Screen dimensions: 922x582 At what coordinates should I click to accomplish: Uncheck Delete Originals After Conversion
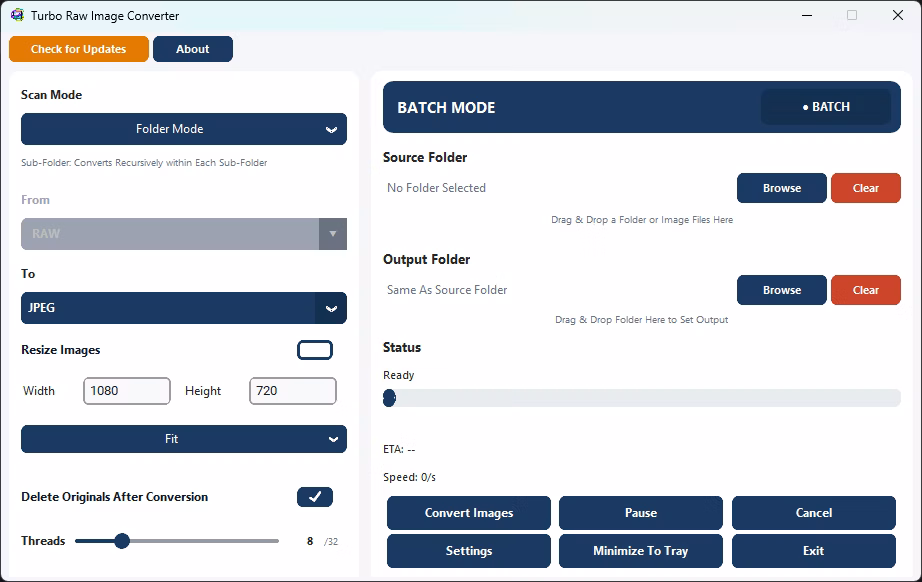[x=315, y=497]
